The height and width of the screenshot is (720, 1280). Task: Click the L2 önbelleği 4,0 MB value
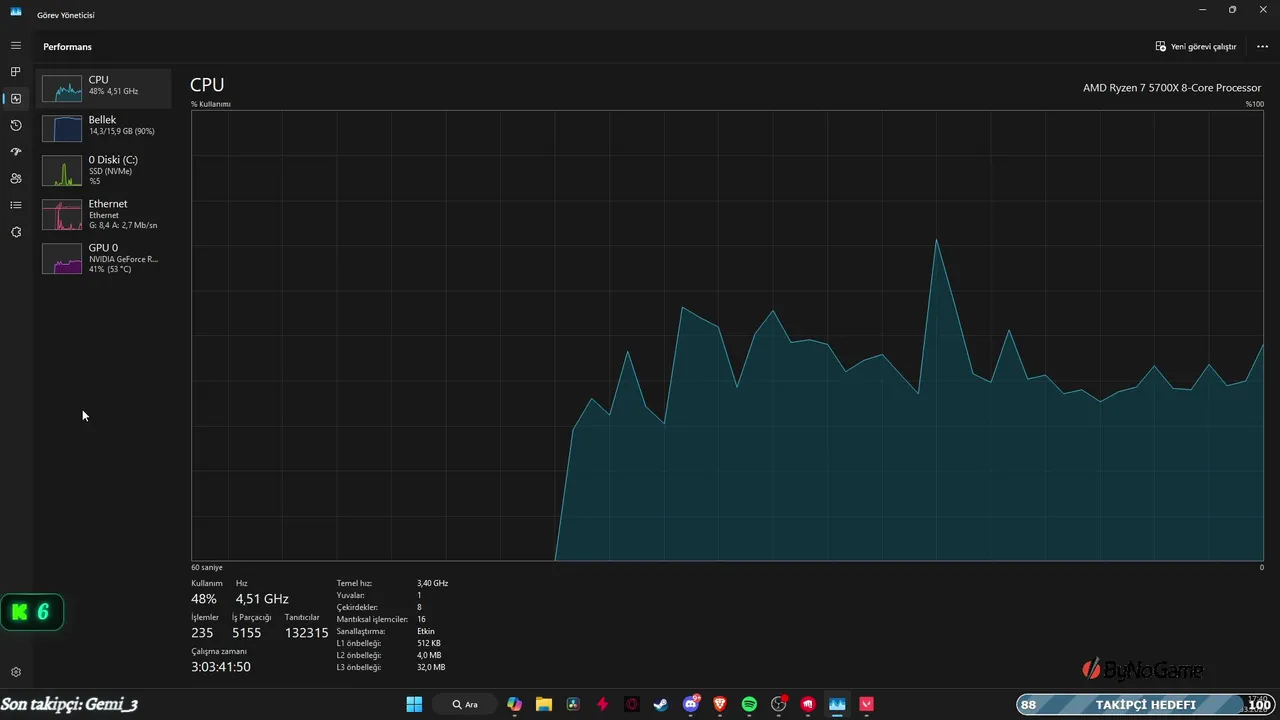tap(429, 655)
